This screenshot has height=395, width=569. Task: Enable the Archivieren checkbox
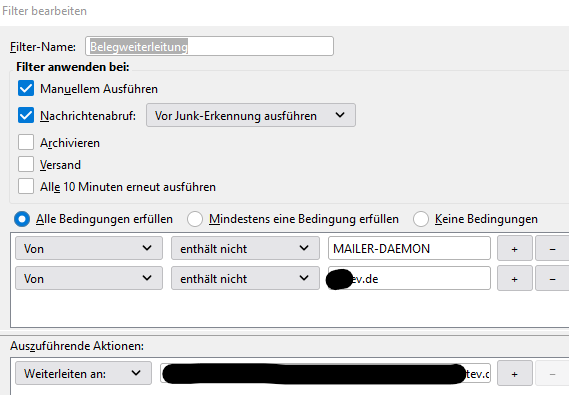tap(26, 142)
